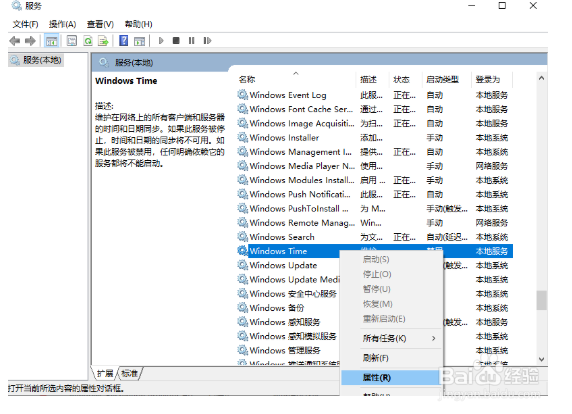Click the scrollbar up arrow
The height and width of the screenshot is (414, 572).
(x=541, y=78)
